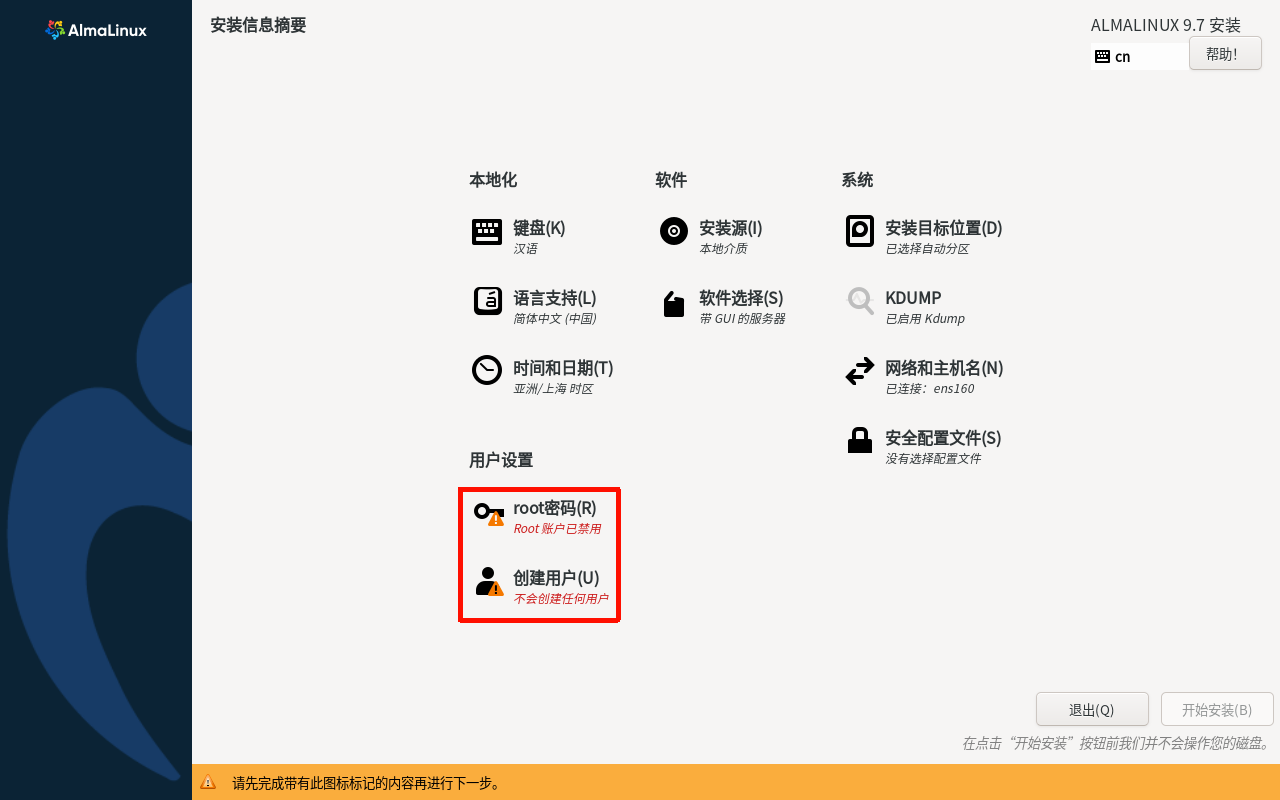Viewport: 1280px width, 800px height.
Task: Open 安装源(I) settings
Action: pyautogui.click(x=731, y=228)
